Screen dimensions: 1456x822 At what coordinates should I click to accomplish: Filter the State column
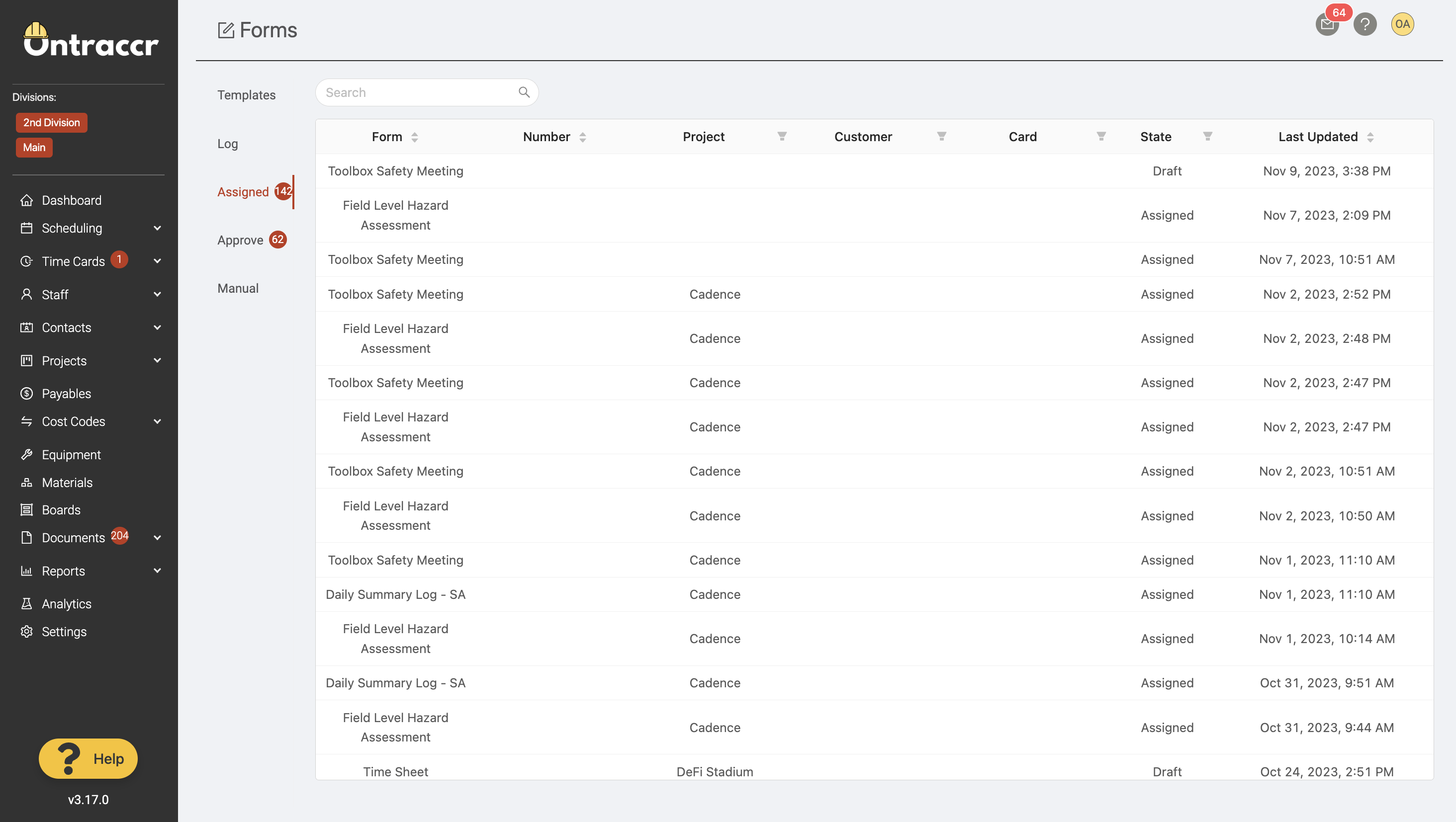[x=1207, y=136]
